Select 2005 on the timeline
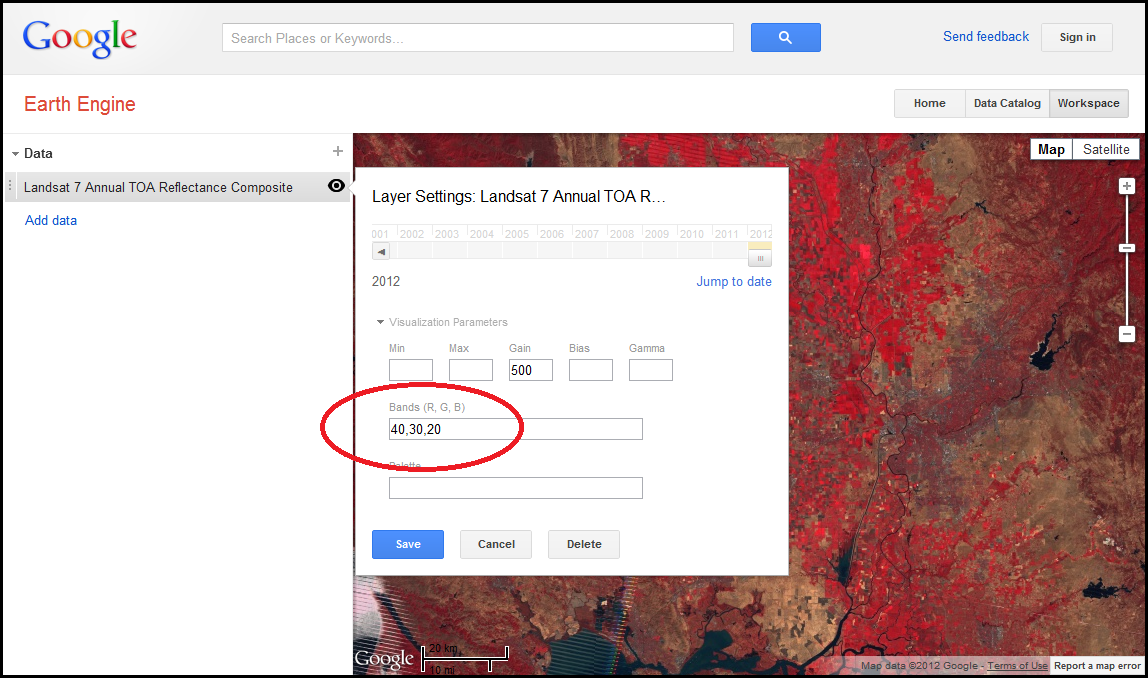Screen dimensions: 1148x678 [517, 234]
